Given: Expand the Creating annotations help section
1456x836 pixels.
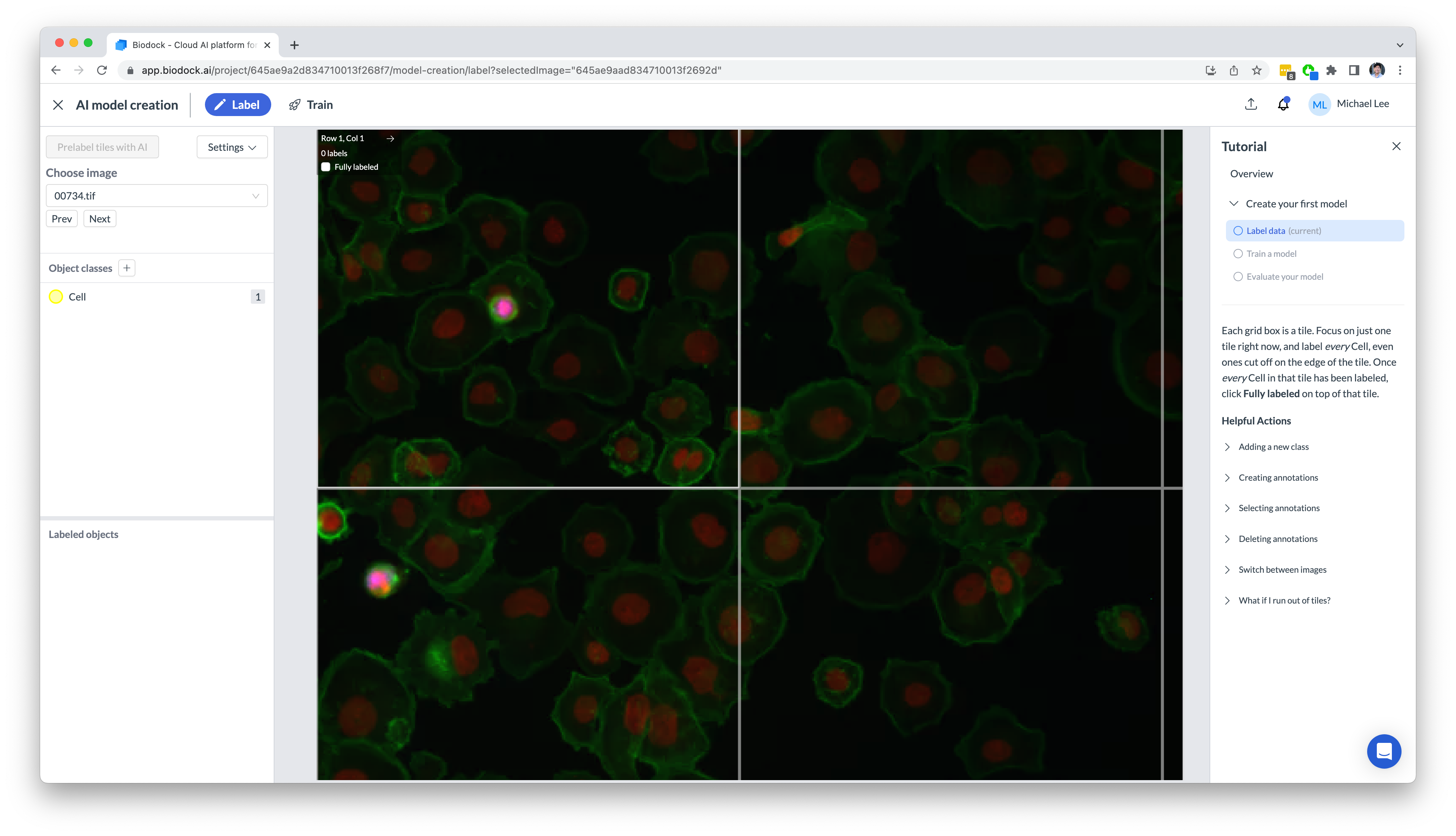Looking at the screenshot, I should 1278,478.
